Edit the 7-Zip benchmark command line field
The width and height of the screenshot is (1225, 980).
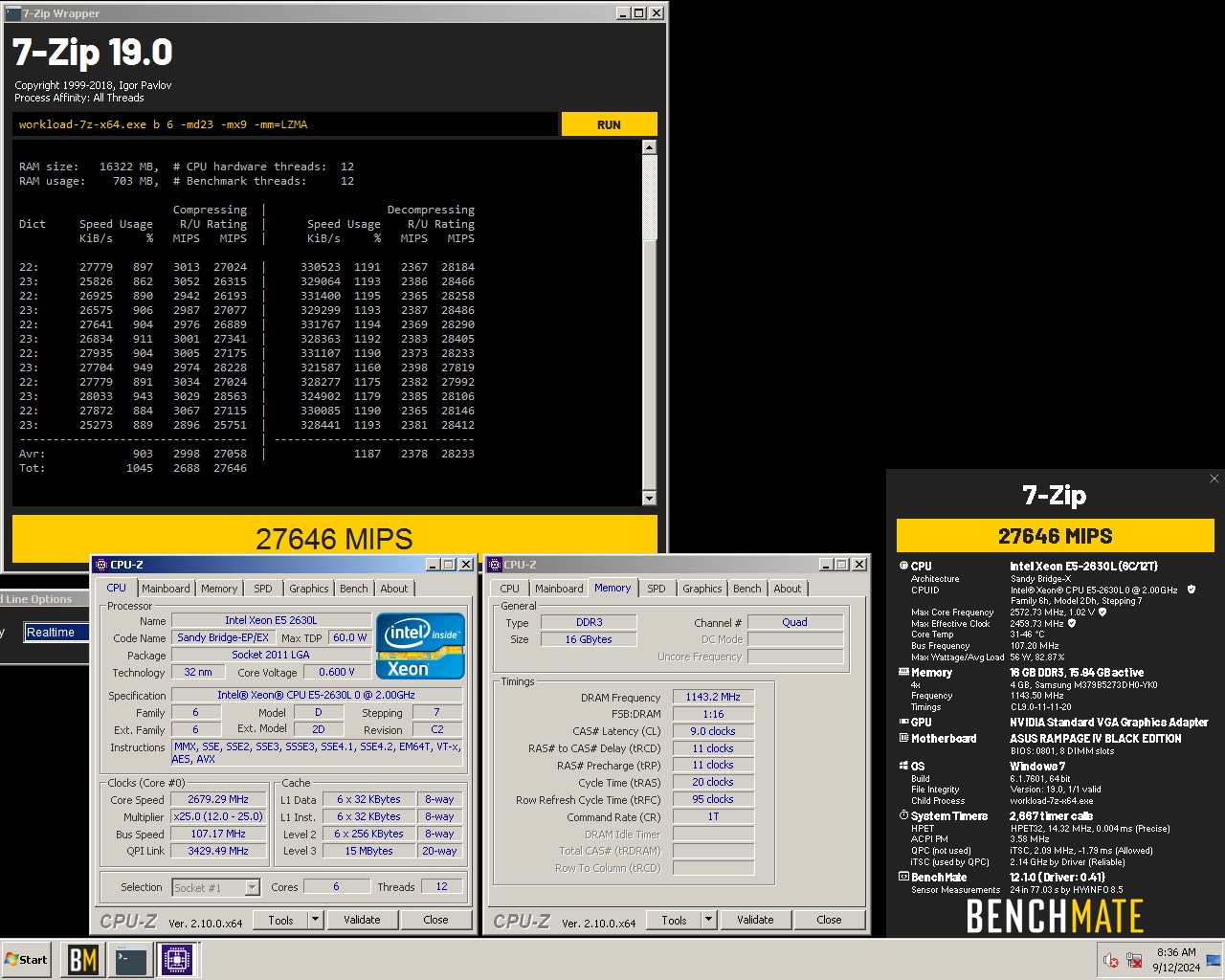pos(285,124)
